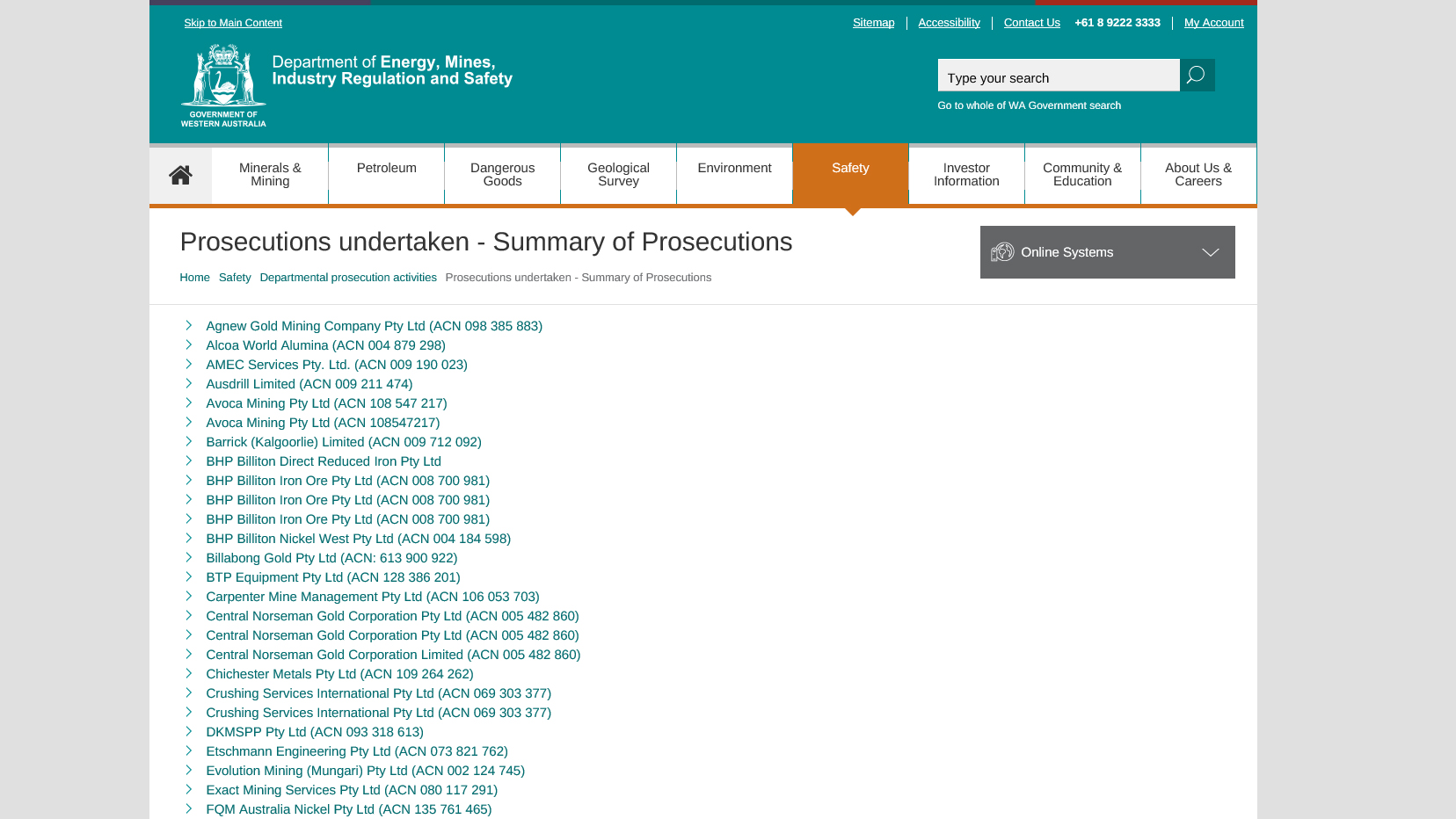Open FQM Australia Nickel Pty Ltd link
The width and height of the screenshot is (1456, 819).
click(x=349, y=809)
